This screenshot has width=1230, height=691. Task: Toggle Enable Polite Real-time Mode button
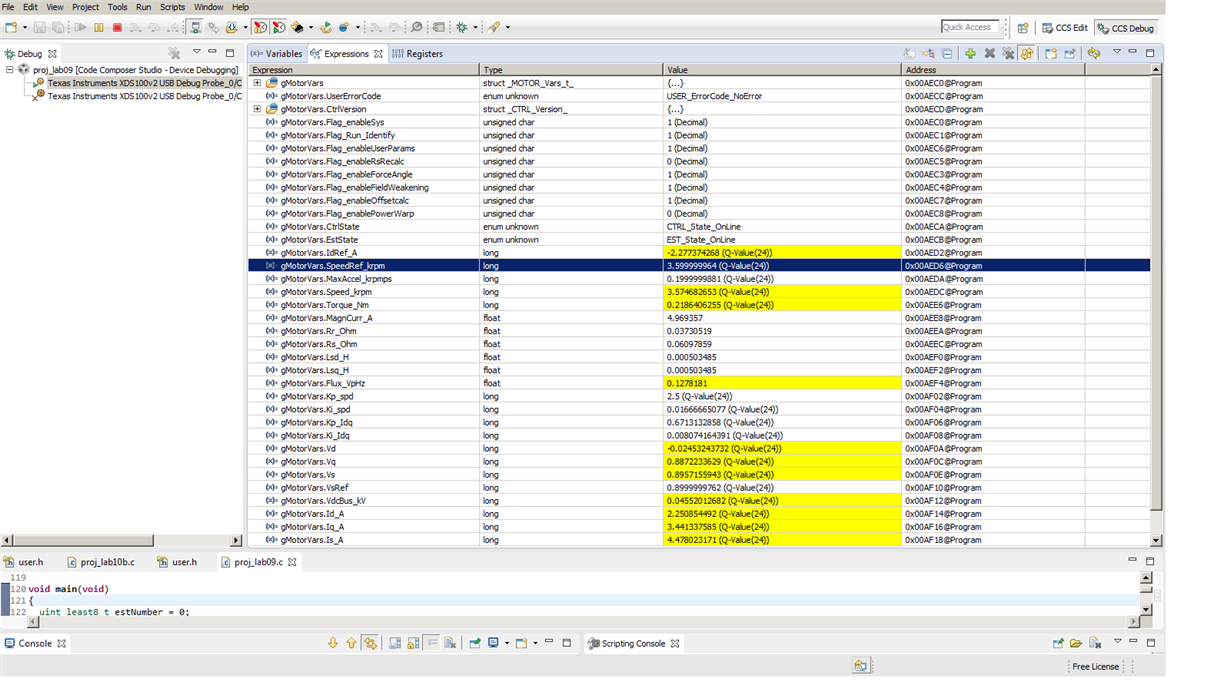279,27
